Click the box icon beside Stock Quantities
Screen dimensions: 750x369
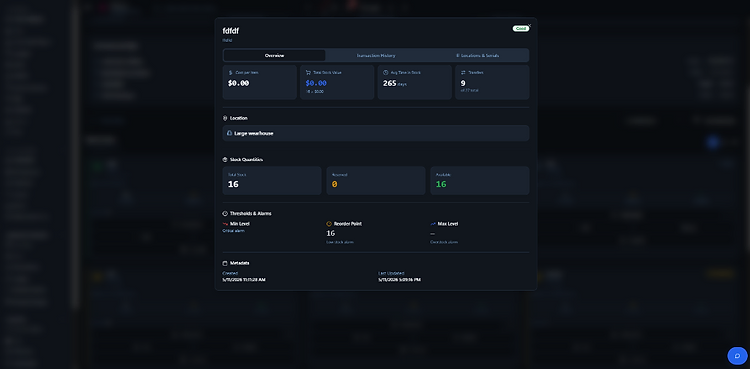point(225,159)
